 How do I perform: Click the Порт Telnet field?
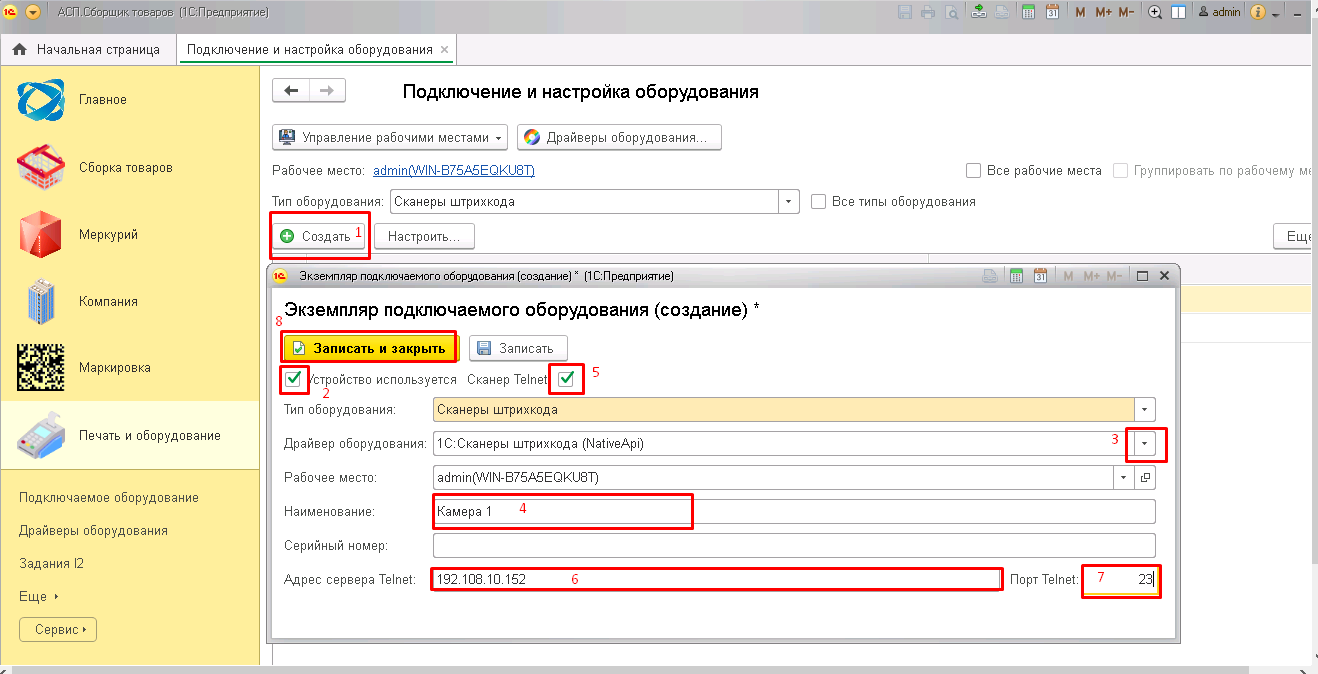click(x=1121, y=579)
